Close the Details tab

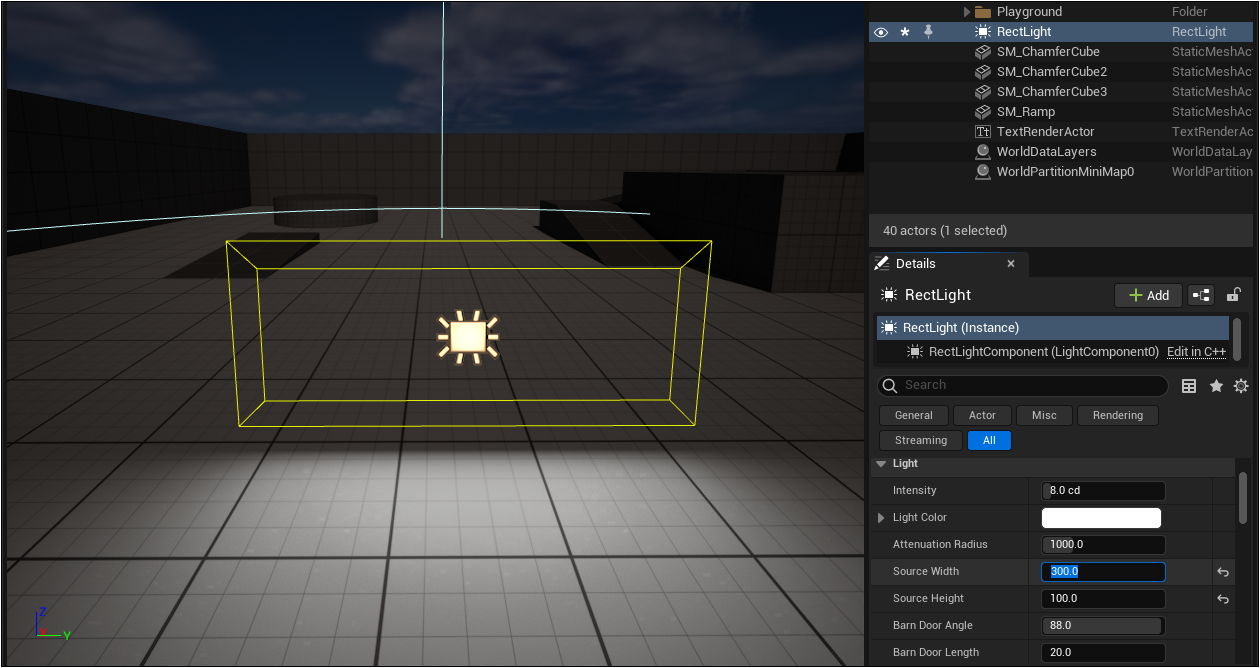[x=1011, y=264]
